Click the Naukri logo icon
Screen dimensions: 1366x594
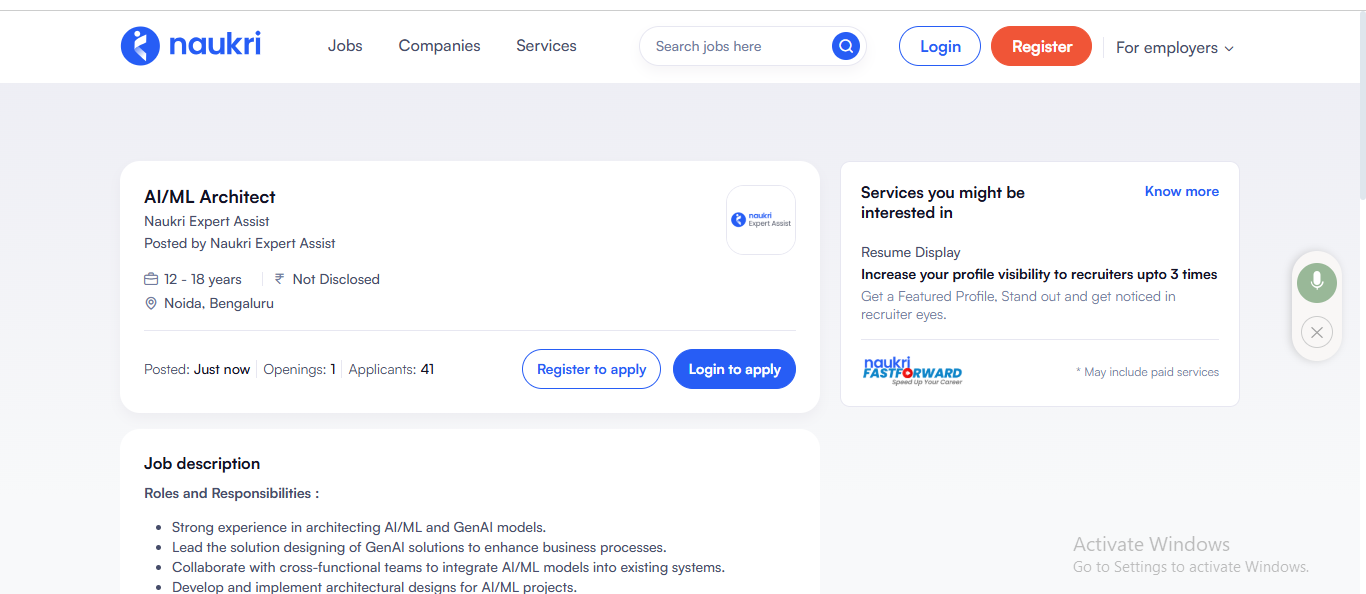(142, 45)
